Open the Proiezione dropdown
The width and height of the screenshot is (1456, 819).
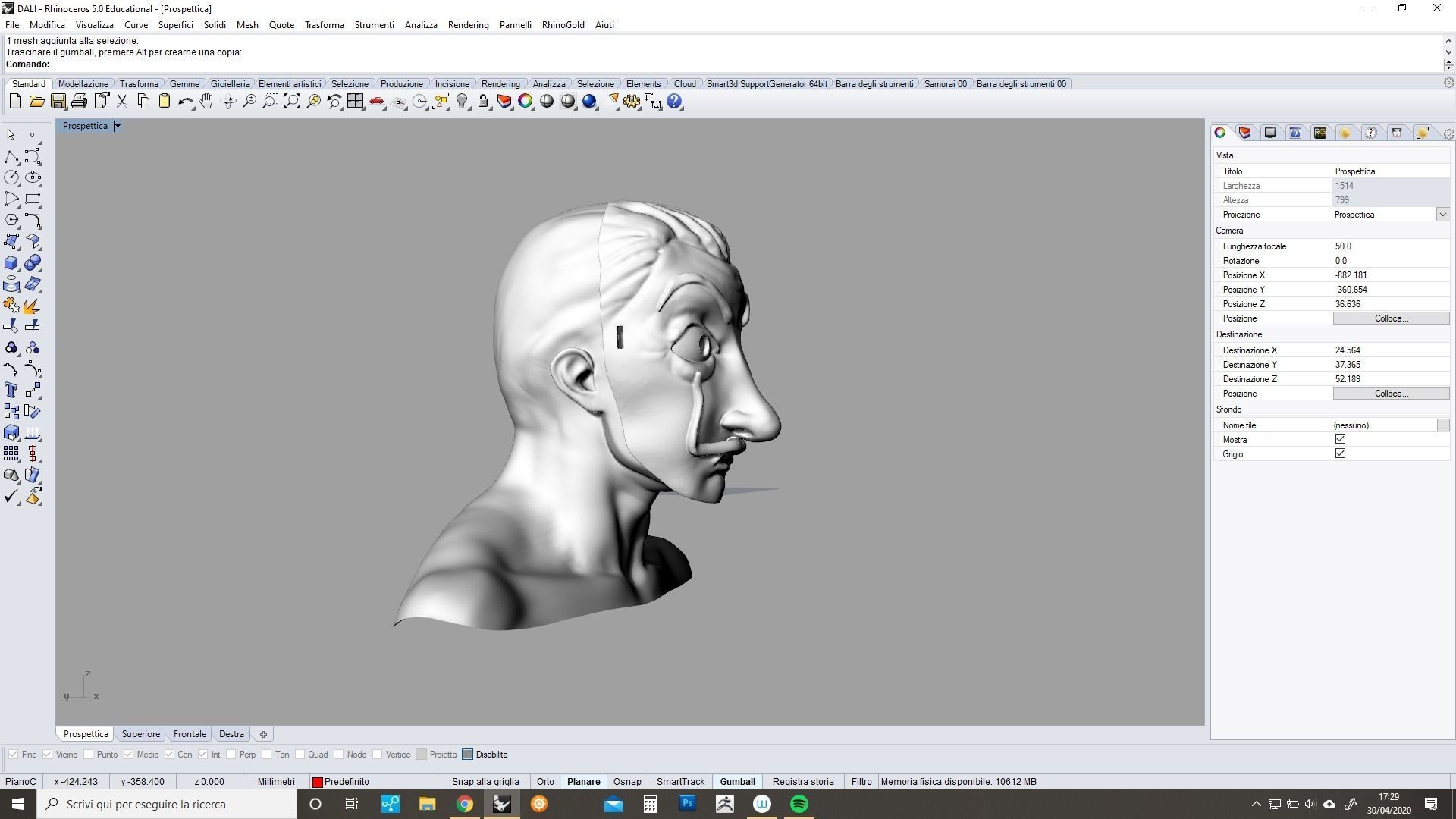click(x=1442, y=215)
